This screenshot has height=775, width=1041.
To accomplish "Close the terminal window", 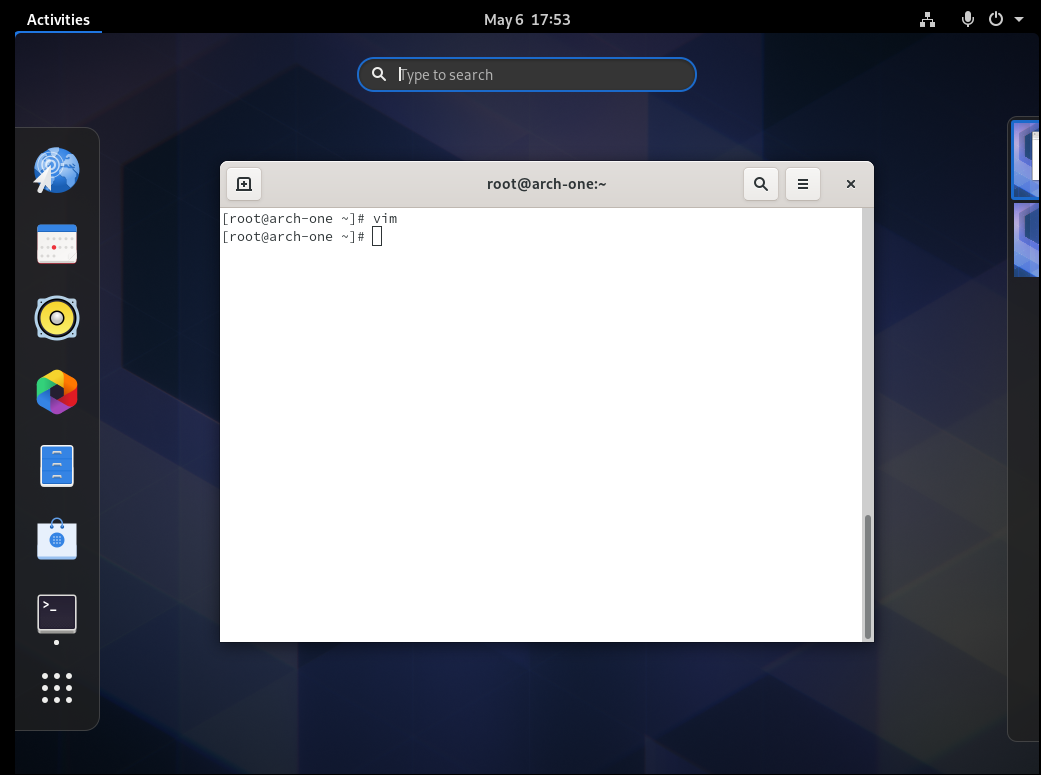I will pyautogui.click(x=850, y=184).
